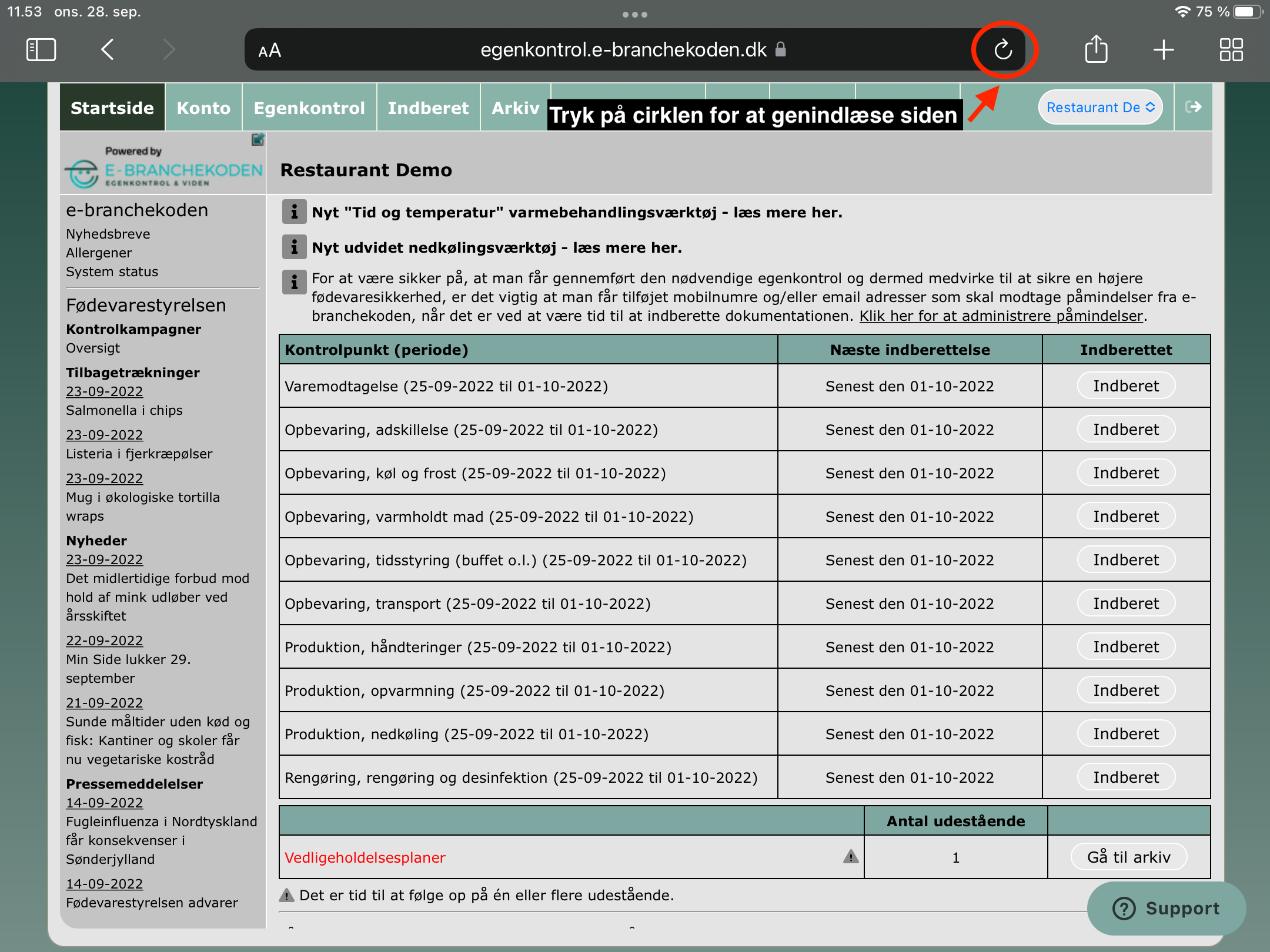Open the Fugleinfluenza press release date link
Viewport: 1270px width, 952px height.
(x=105, y=803)
